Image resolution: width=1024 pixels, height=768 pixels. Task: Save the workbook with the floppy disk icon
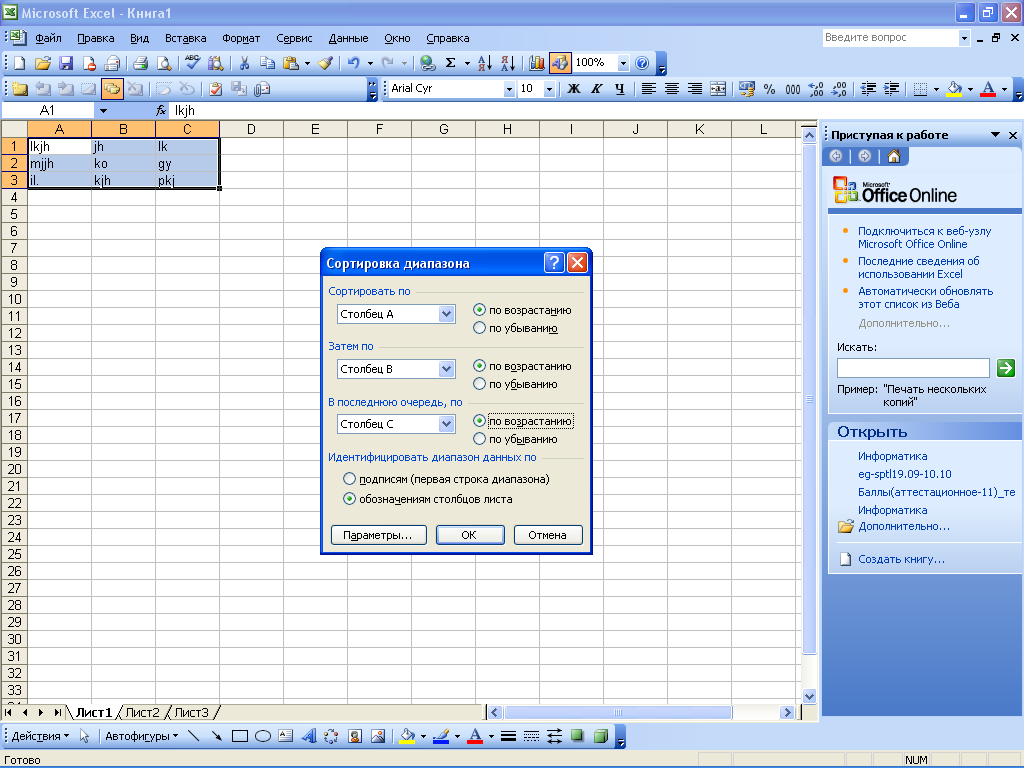[x=66, y=63]
